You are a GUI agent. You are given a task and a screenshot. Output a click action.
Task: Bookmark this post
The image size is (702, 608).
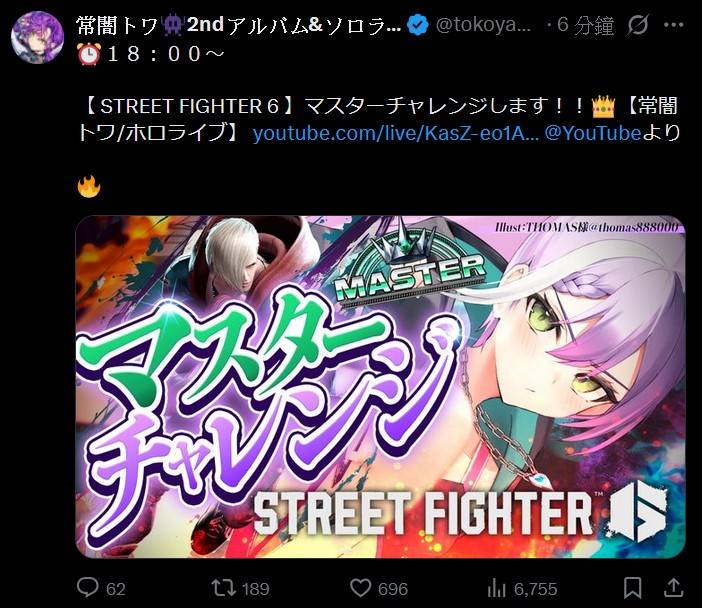[633, 588]
